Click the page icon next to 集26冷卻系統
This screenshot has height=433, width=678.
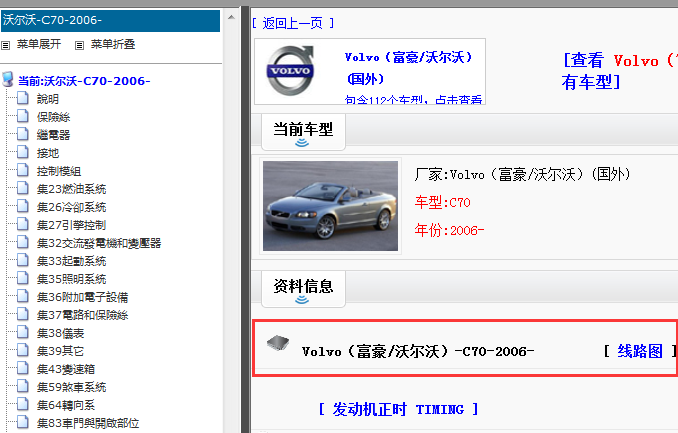pyautogui.click(x=23, y=206)
